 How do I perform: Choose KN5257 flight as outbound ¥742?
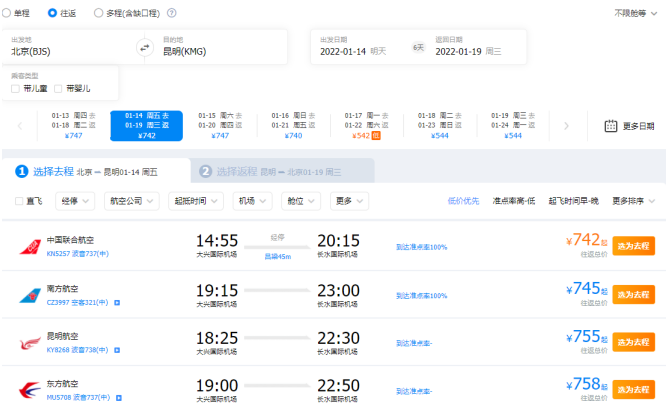click(633, 246)
